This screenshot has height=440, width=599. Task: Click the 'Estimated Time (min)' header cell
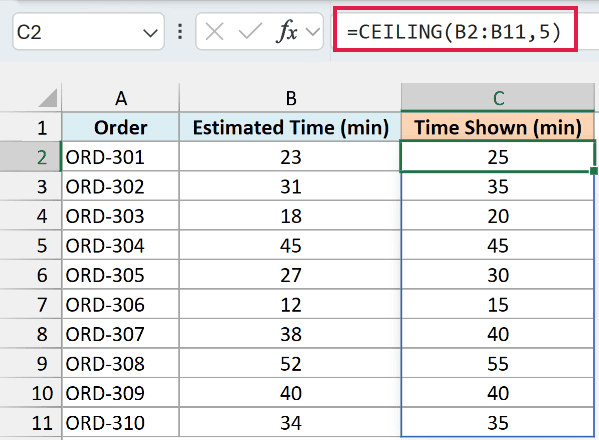(290, 127)
